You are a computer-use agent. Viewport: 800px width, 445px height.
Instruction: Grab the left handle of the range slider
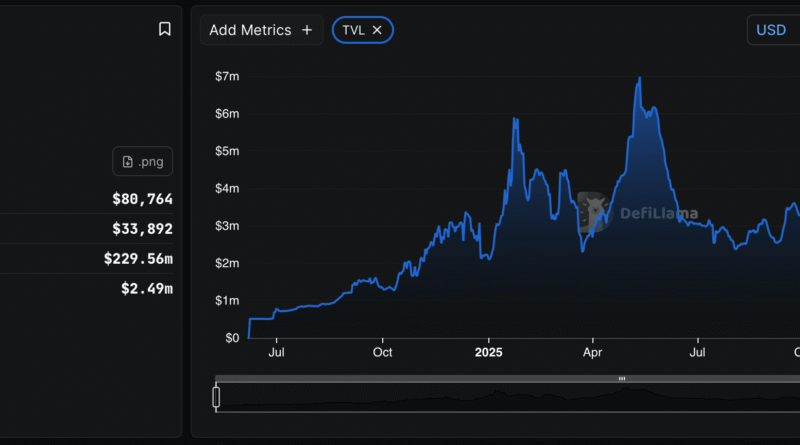(x=216, y=397)
